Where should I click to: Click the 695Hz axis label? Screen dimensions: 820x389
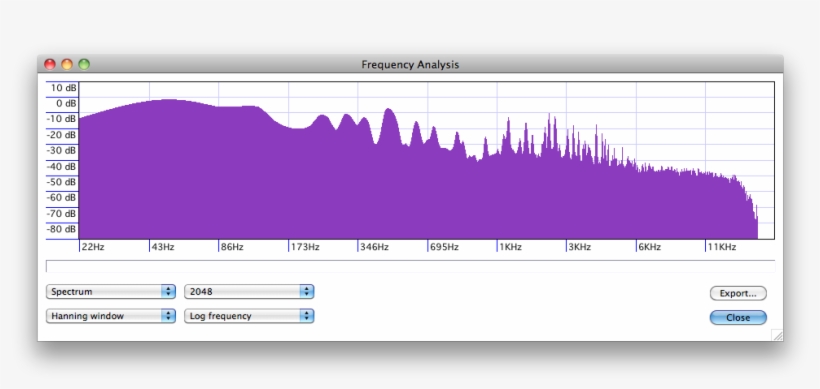point(445,247)
